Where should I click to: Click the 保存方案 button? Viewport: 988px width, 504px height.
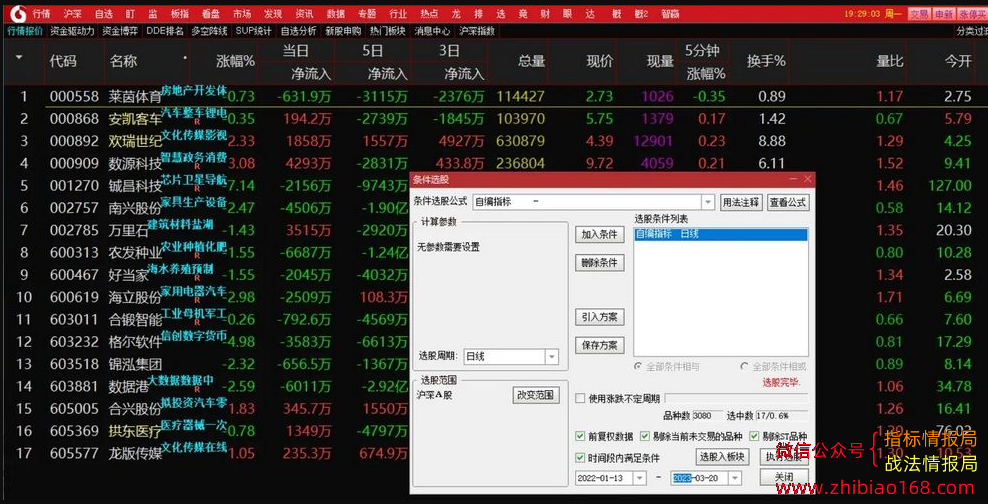599,345
